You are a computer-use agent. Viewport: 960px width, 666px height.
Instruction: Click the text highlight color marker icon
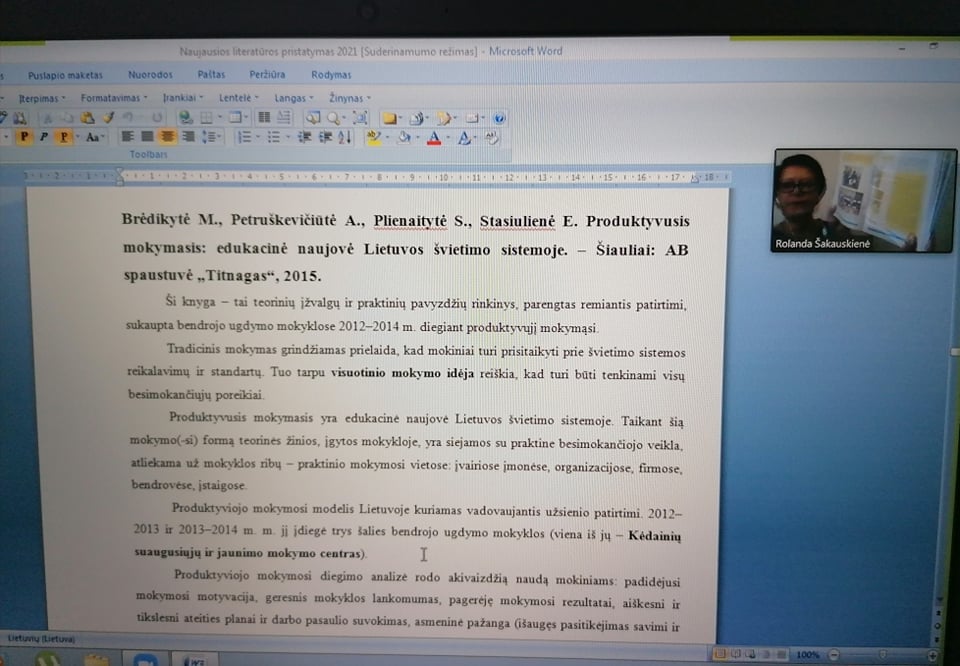pyautogui.click(x=373, y=138)
